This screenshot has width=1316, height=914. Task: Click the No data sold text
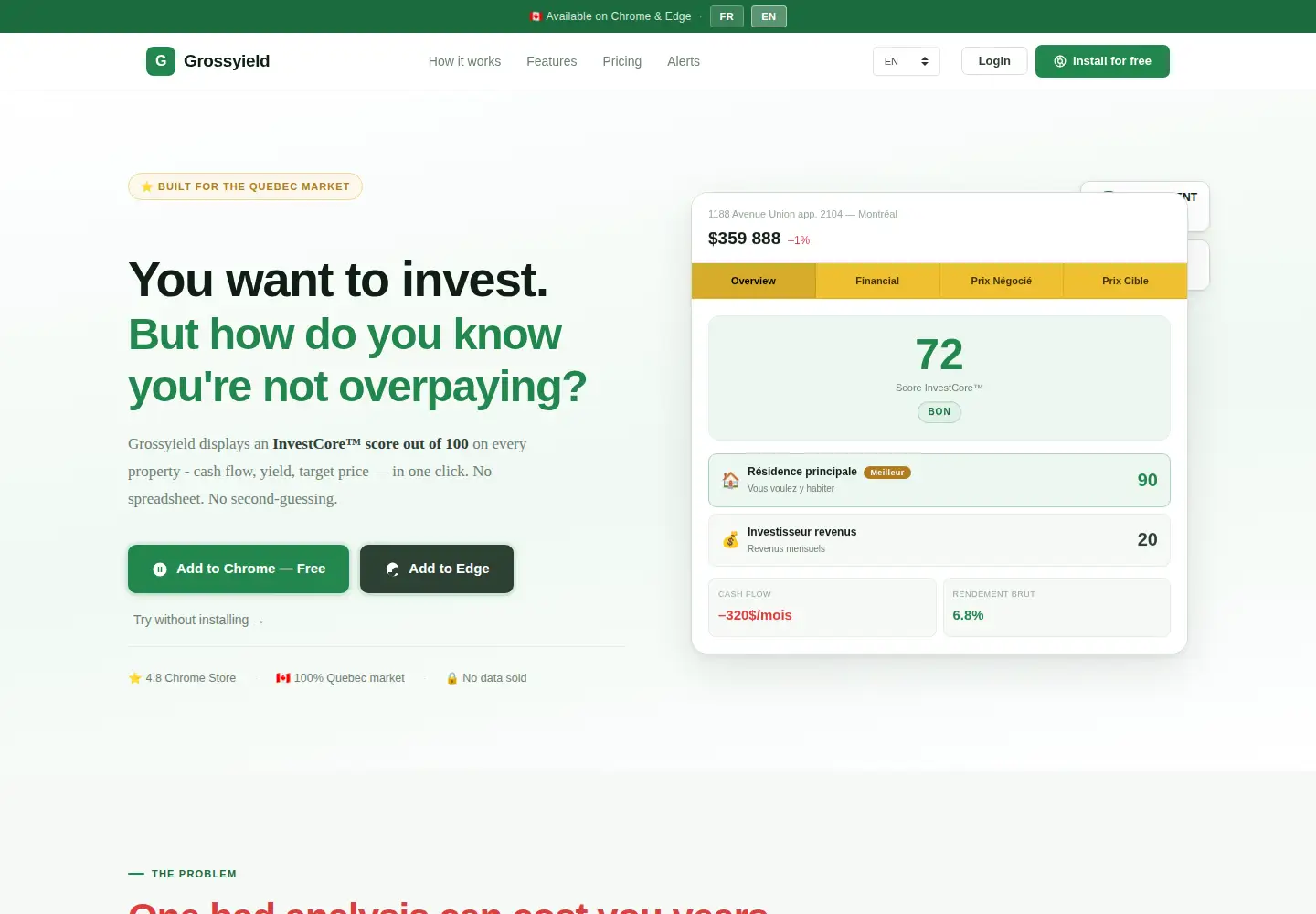(494, 678)
